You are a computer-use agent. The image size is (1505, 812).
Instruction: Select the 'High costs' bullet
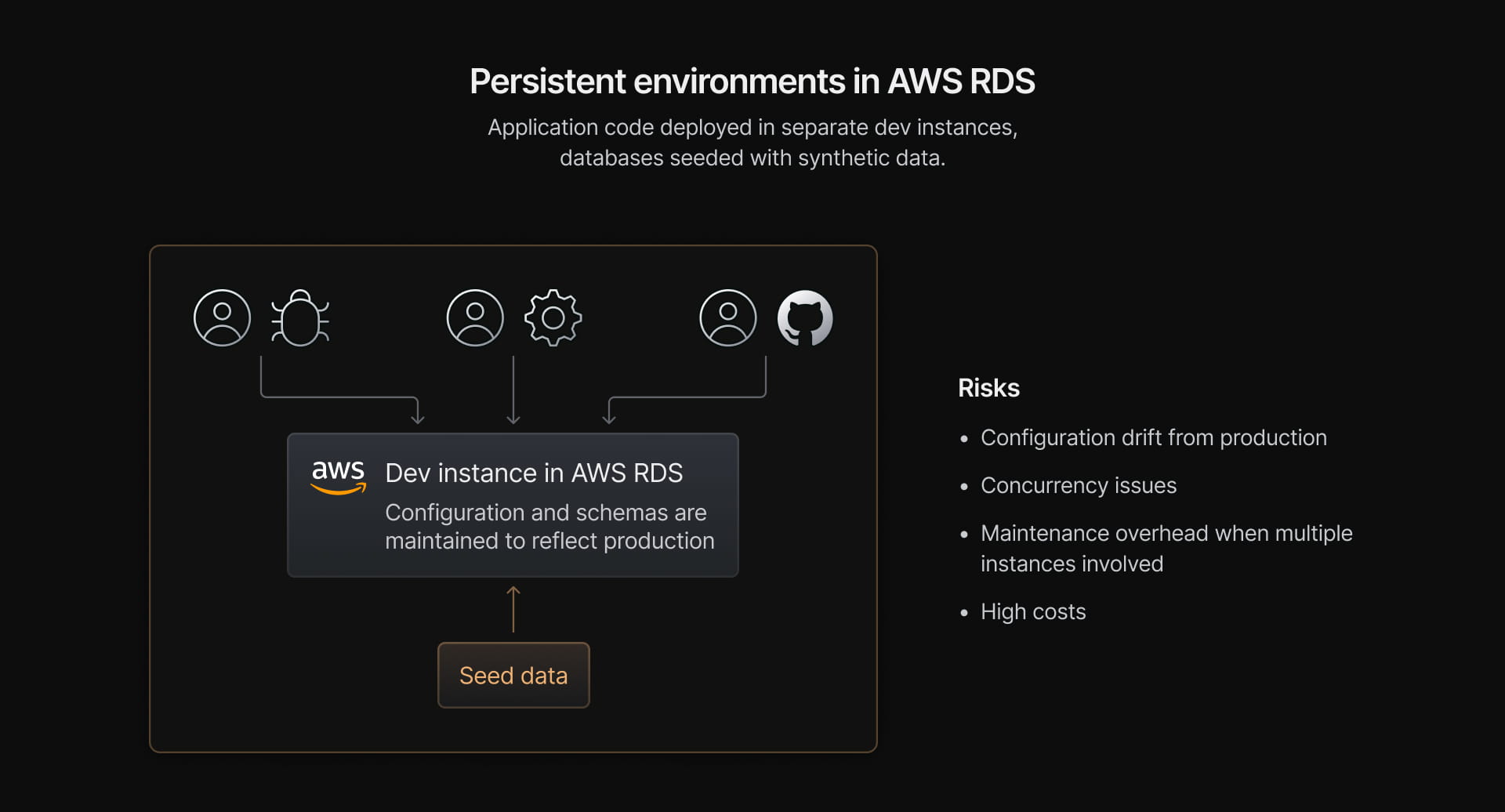[1032, 611]
